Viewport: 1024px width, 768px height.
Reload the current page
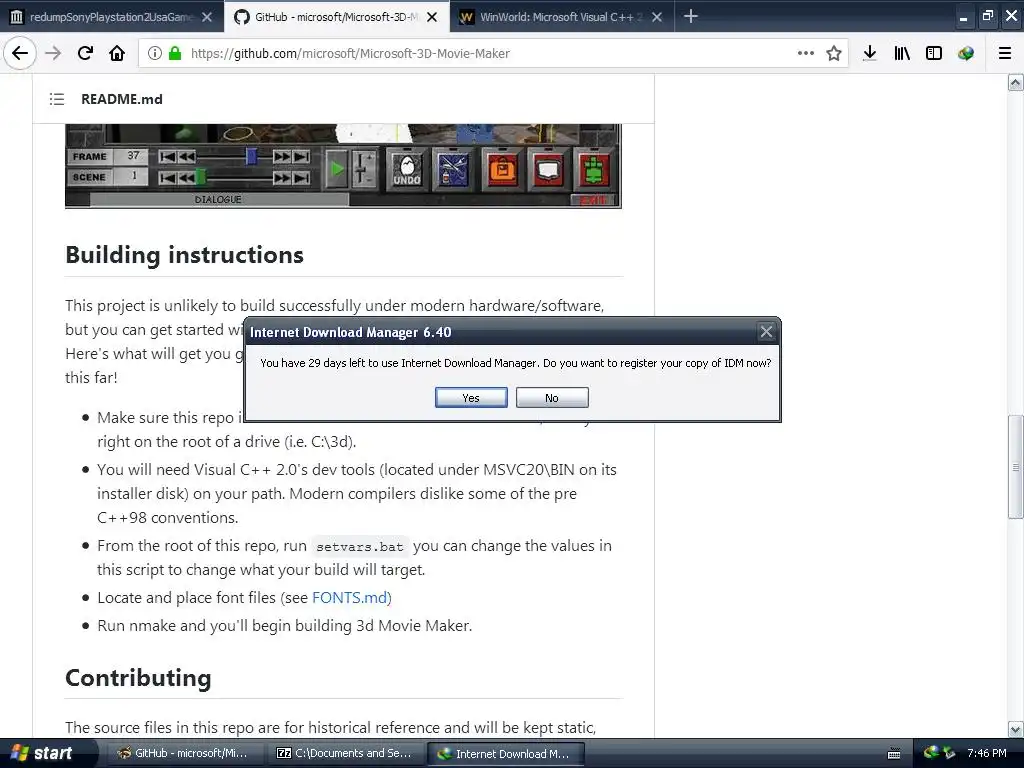(85, 53)
